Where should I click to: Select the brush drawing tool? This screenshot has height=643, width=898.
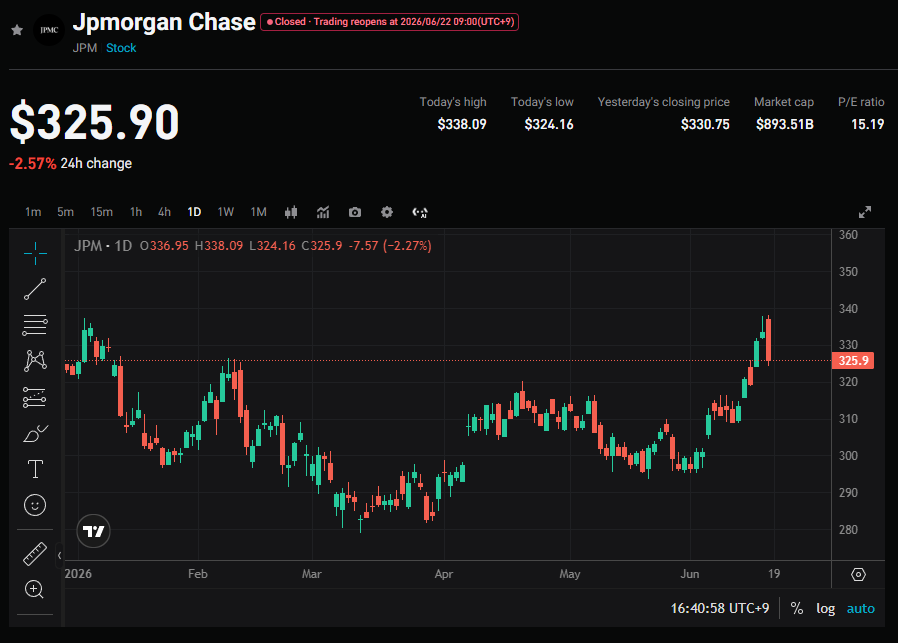point(35,433)
